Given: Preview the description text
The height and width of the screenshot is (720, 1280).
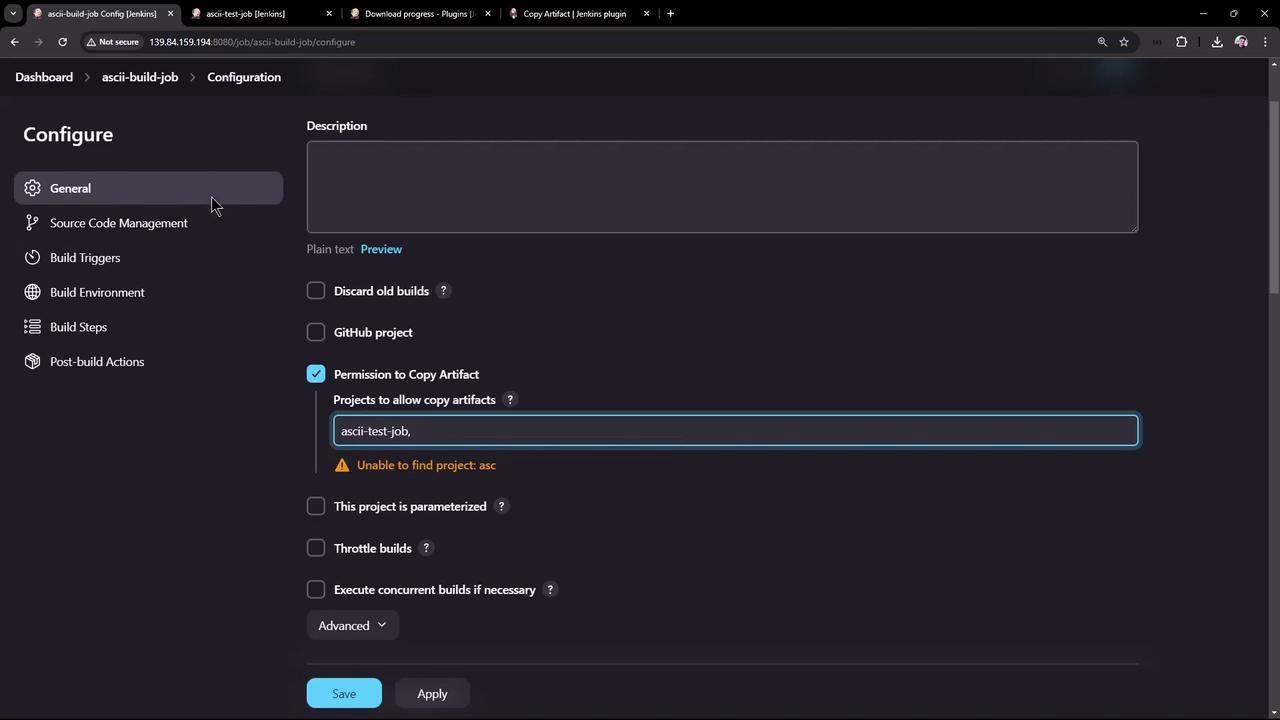Looking at the screenshot, I should (x=381, y=249).
